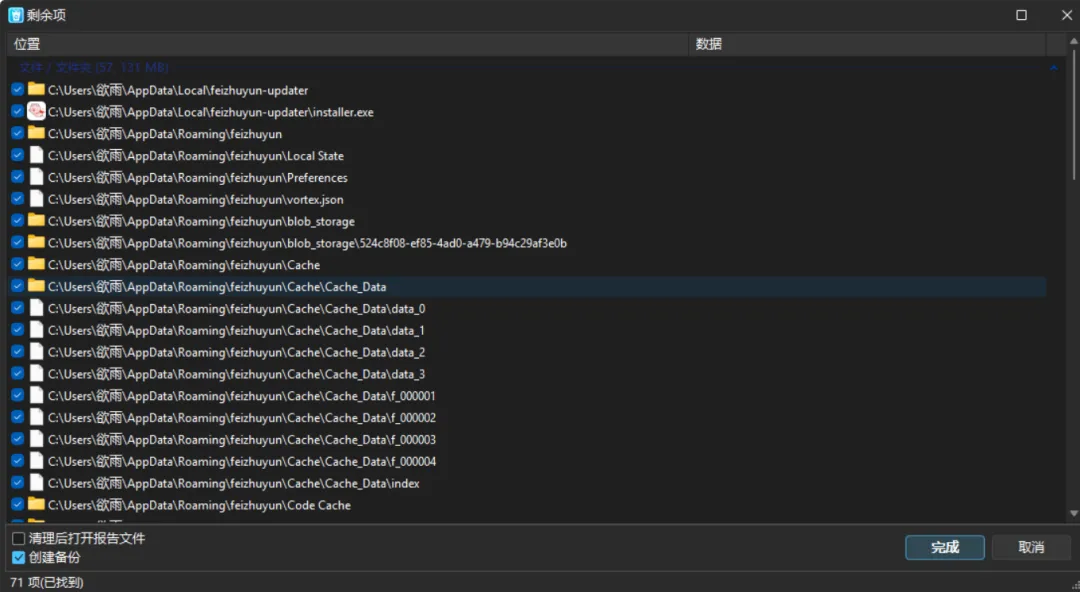Click the Code Cache folder icon
Image resolution: width=1080 pixels, height=592 pixels.
[36, 505]
